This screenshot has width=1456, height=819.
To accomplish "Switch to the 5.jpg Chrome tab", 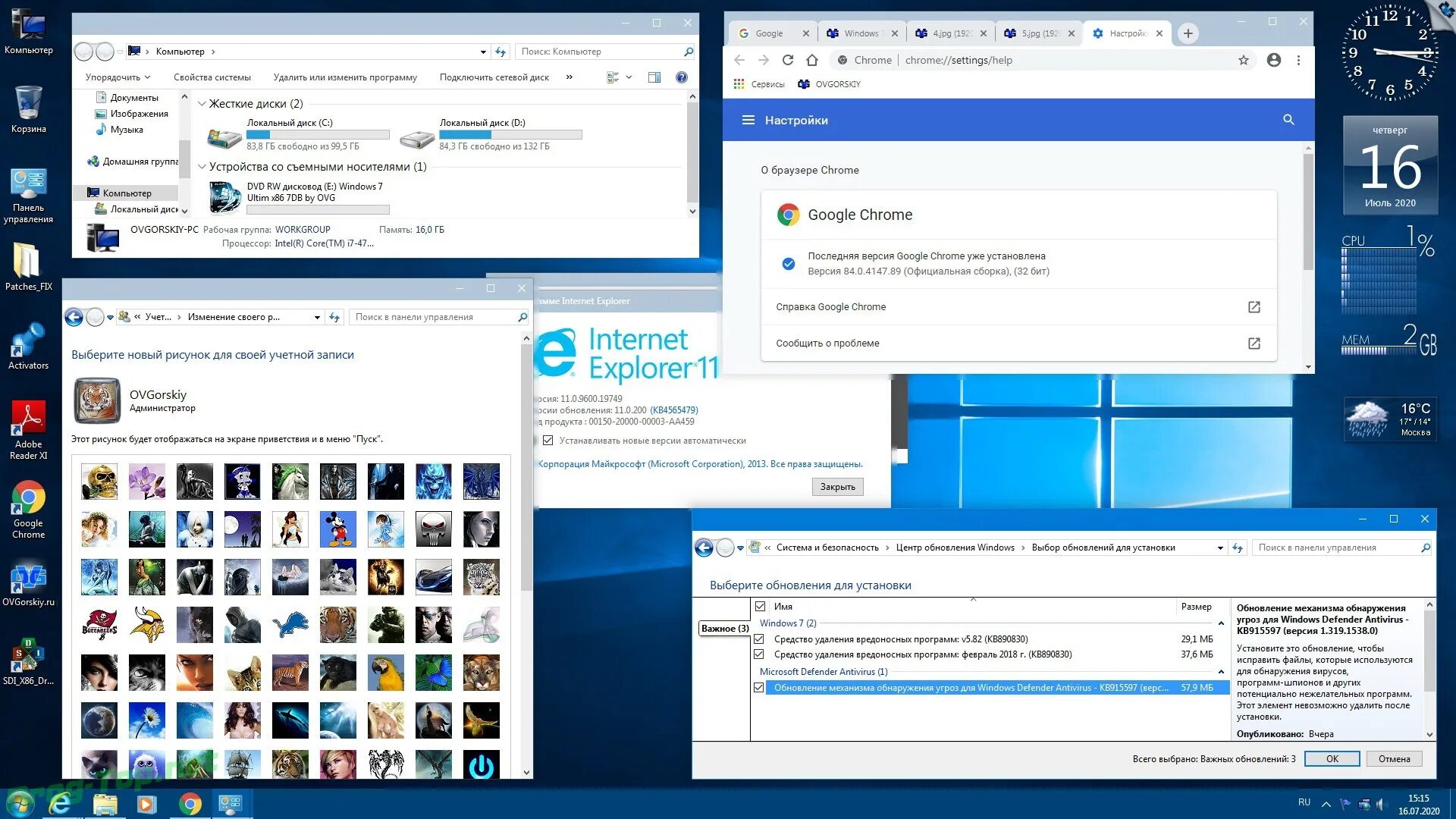I will tap(1040, 33).
